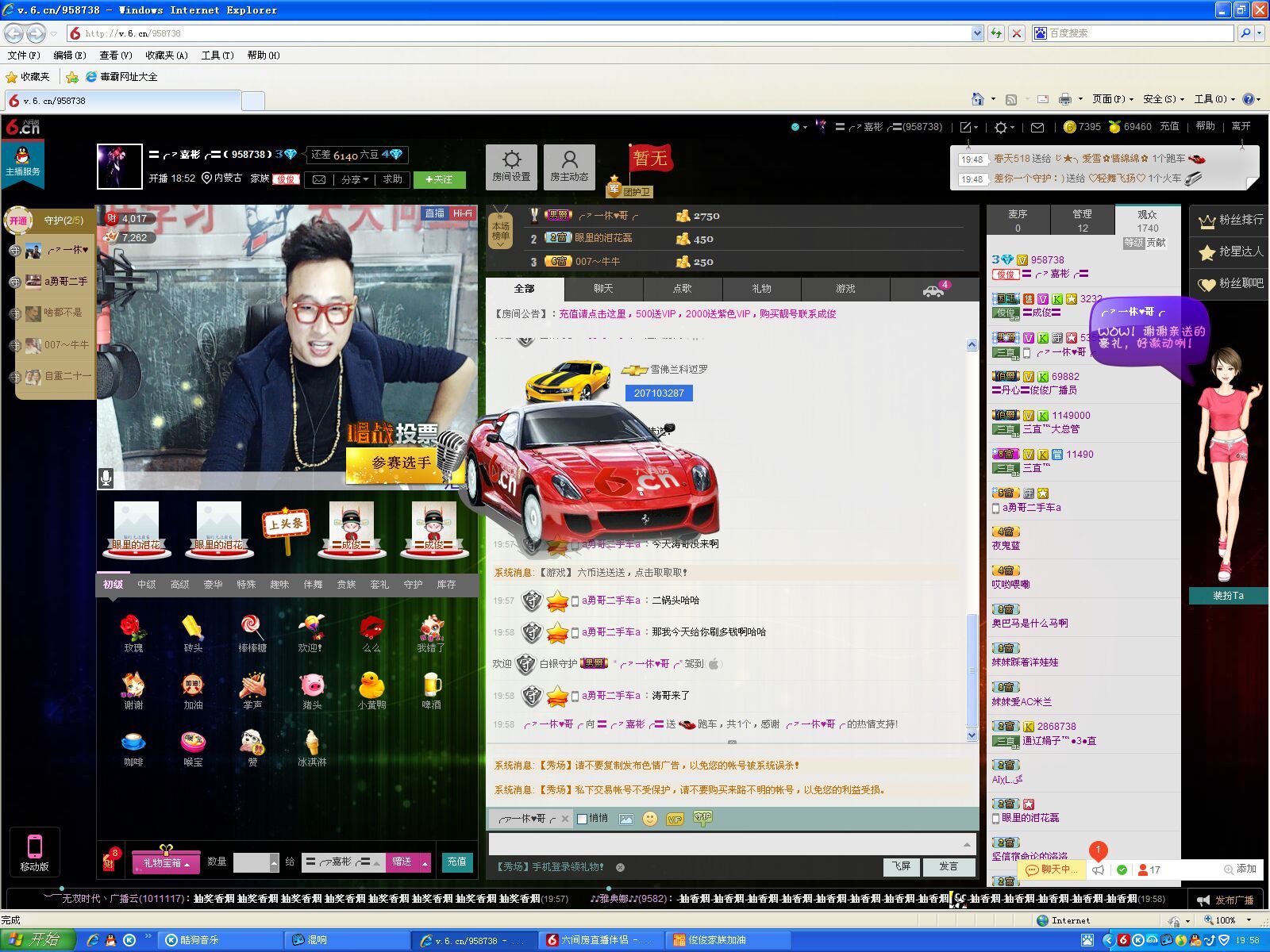This screenshot has height=952, width=1270.
Task: Insert an image in the chat toolbar
Action: [x=625, y=819]
